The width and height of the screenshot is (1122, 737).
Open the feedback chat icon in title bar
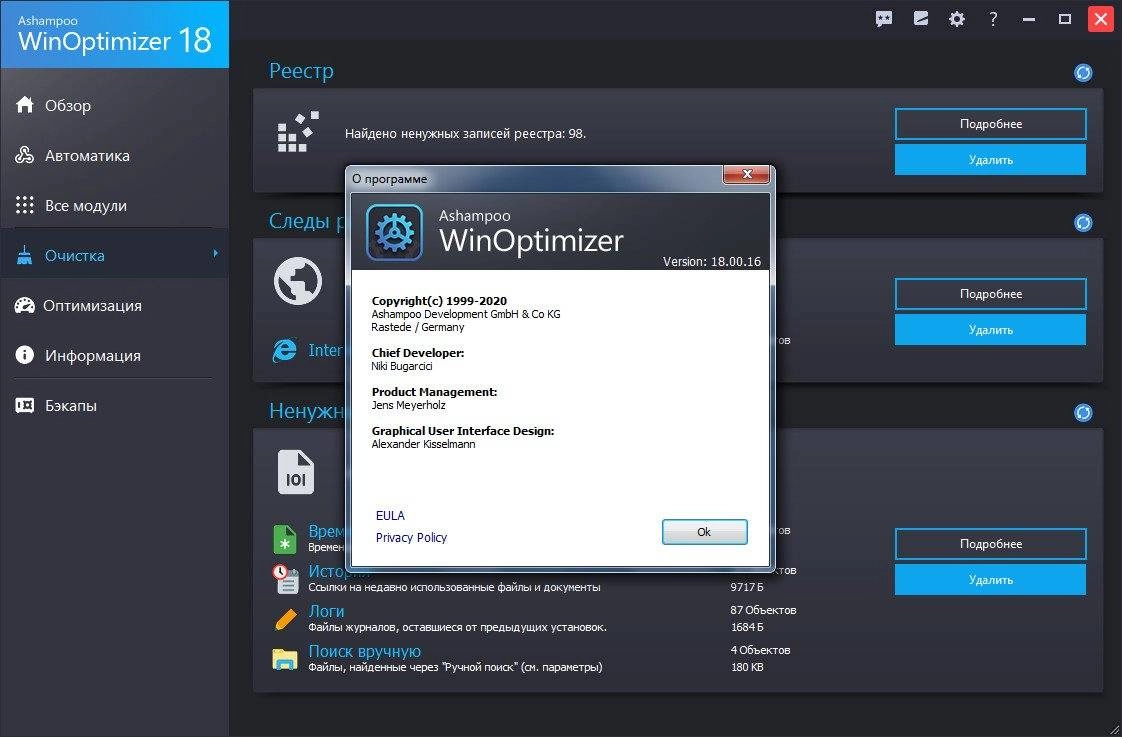(884, 19)
